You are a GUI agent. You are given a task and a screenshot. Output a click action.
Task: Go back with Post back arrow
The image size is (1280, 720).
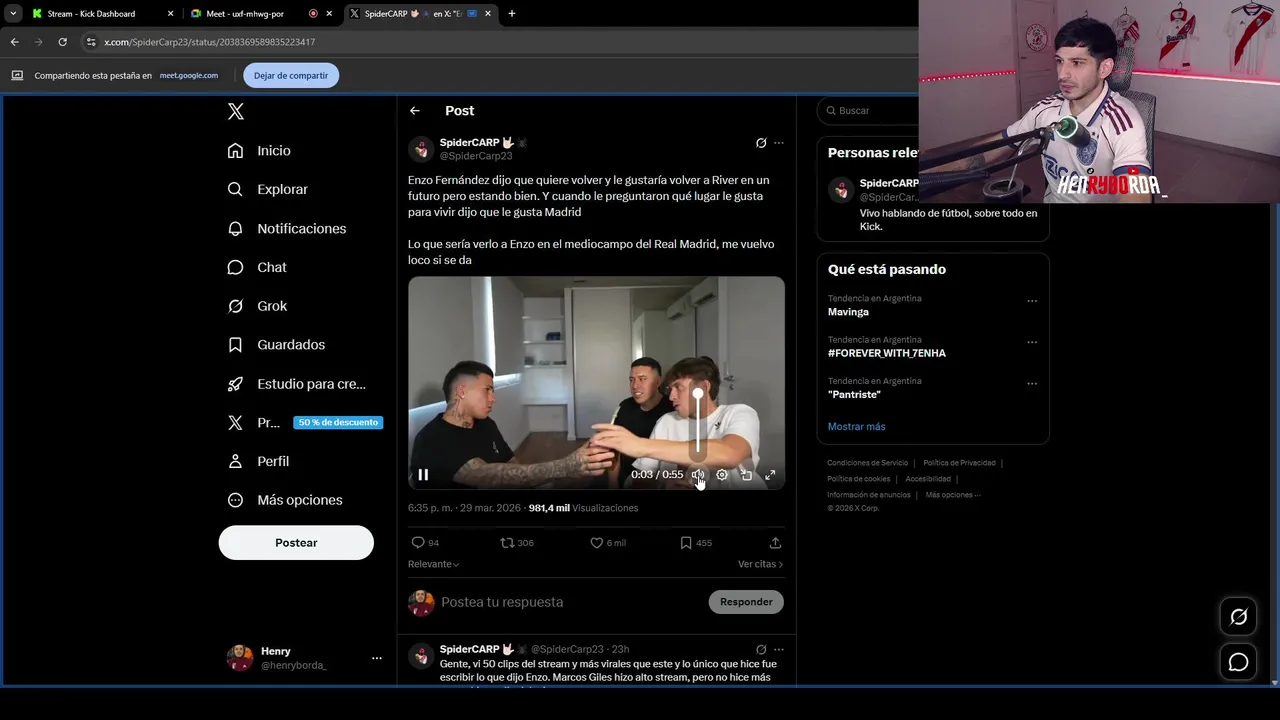pos(415,111)
